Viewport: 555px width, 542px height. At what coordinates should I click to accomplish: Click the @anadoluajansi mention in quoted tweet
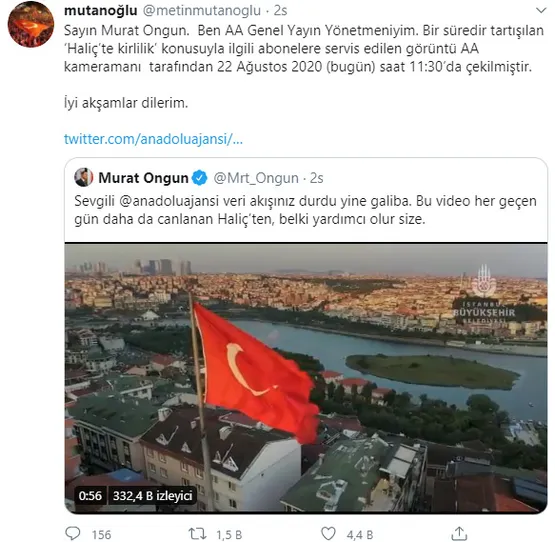coord(169,201)
